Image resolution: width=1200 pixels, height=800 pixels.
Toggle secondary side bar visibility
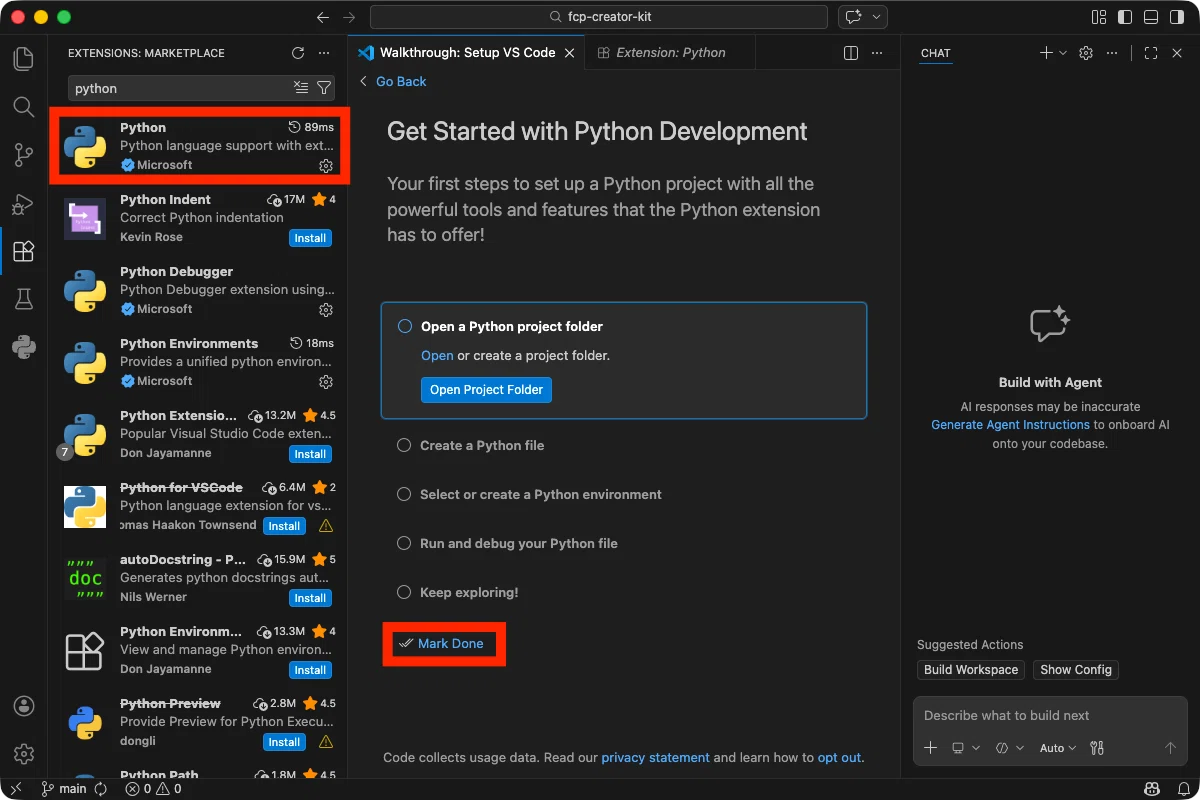point(1177,17)
